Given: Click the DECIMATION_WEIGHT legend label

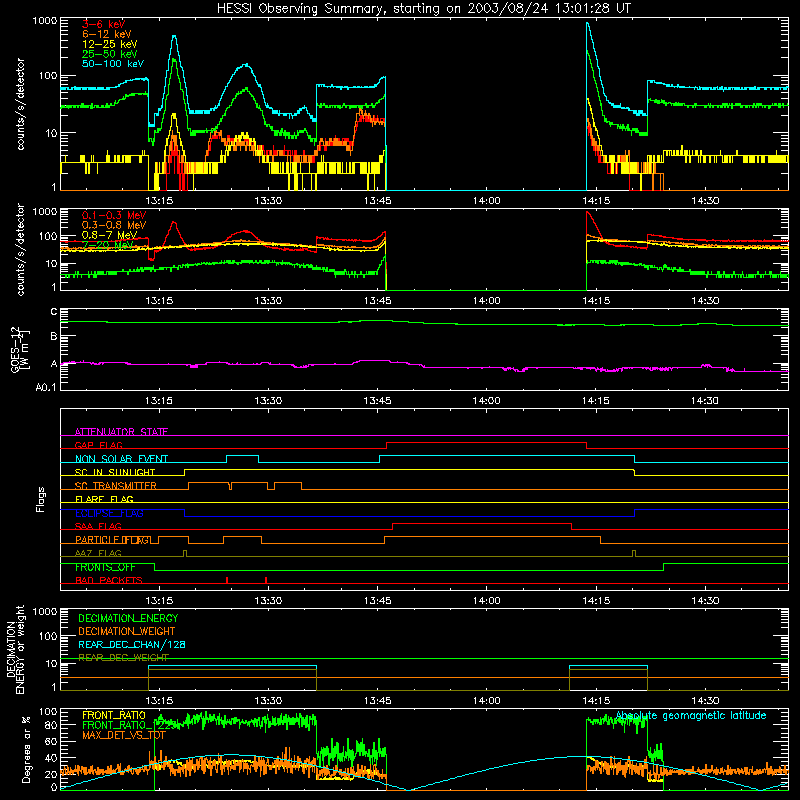Looking at the screenshot, I should coord(127,631).
